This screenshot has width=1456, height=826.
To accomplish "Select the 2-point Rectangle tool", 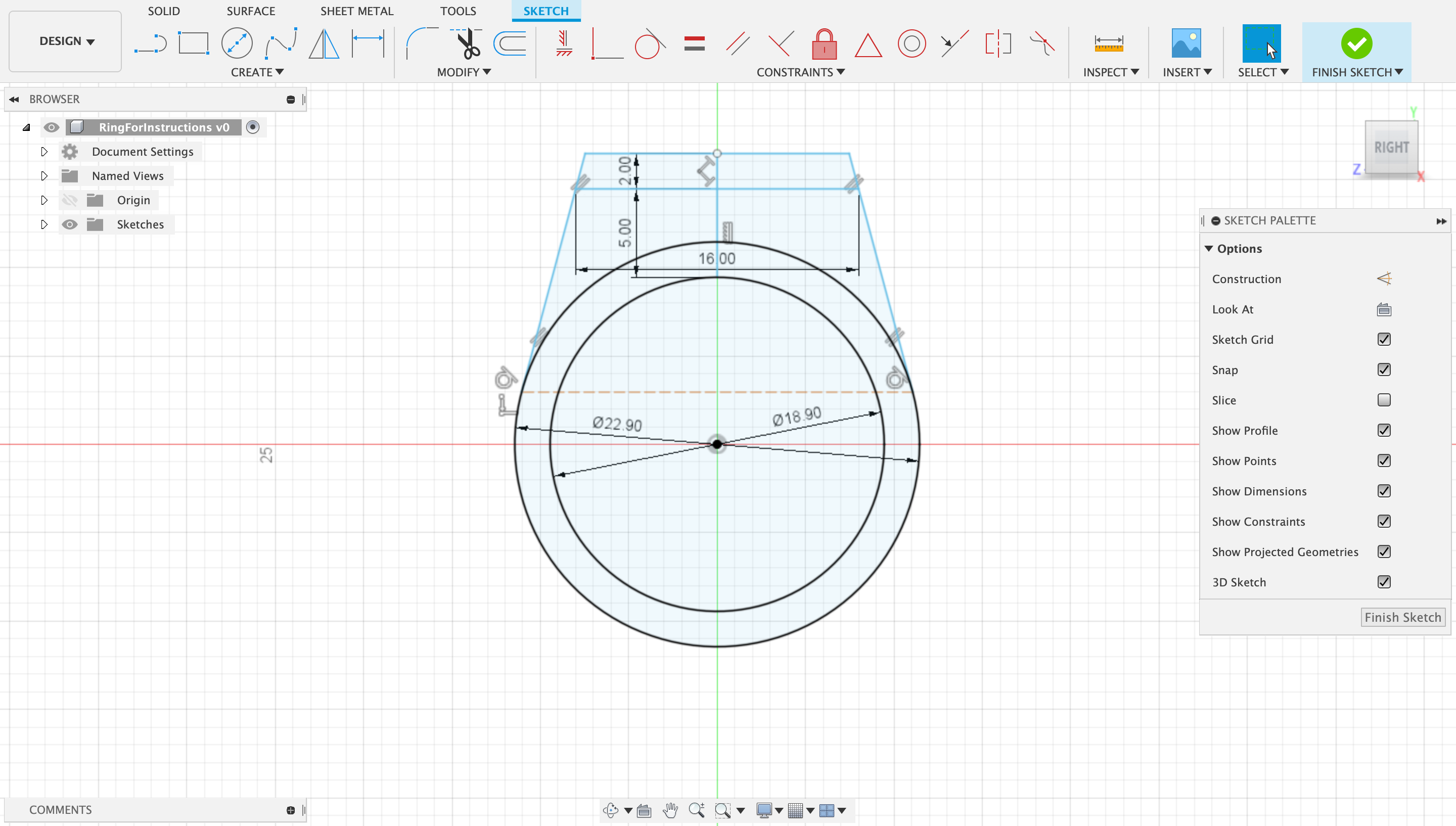I will click(x=194, y=43).
